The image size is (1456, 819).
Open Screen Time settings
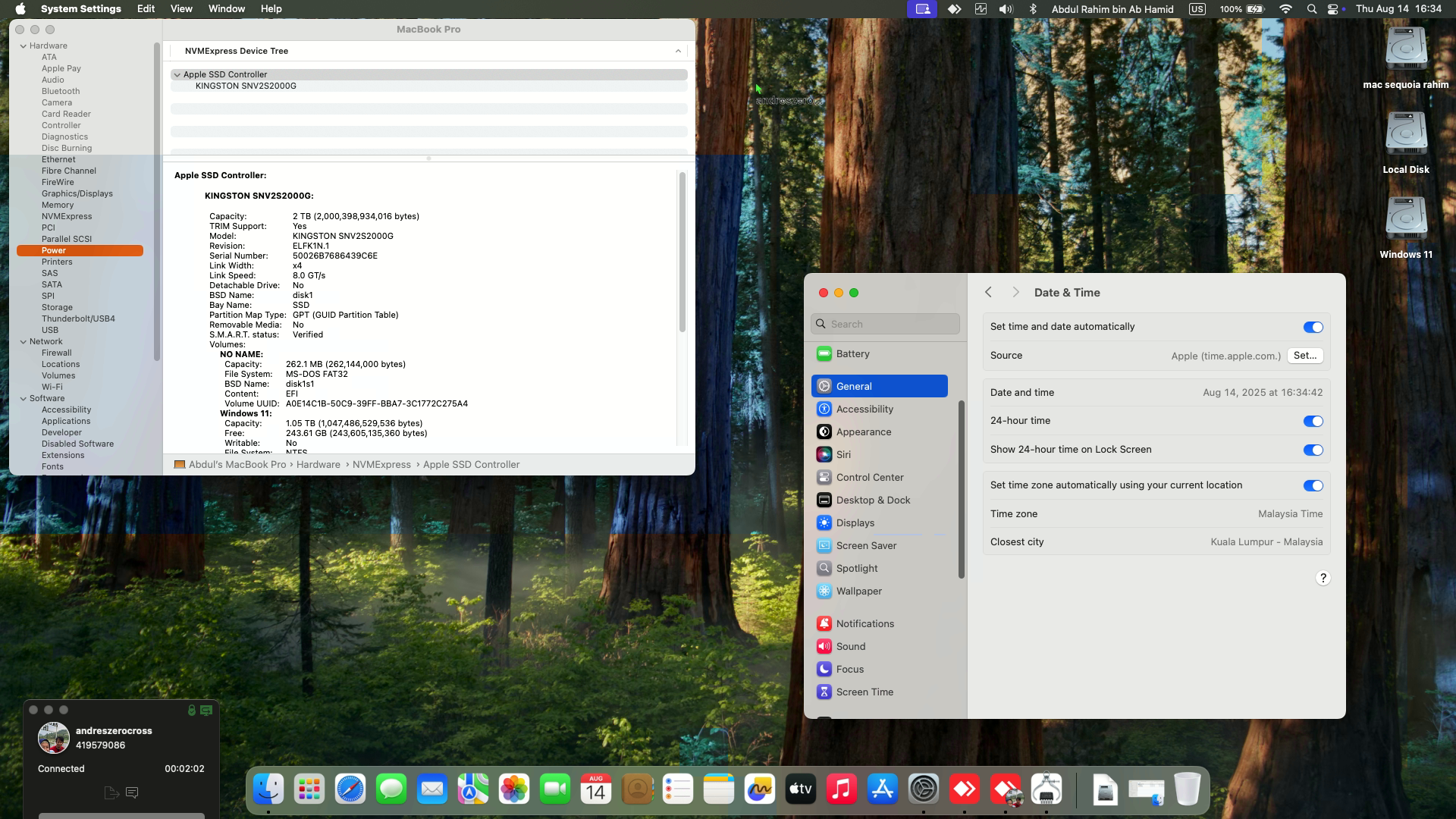879,692
